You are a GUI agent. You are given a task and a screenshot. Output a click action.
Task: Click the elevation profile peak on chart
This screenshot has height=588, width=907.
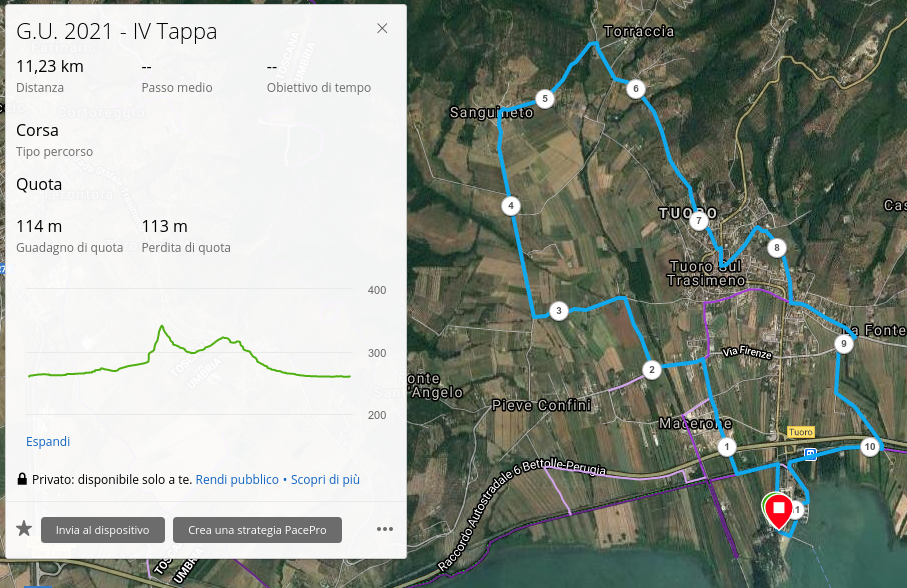coord(161,326)
